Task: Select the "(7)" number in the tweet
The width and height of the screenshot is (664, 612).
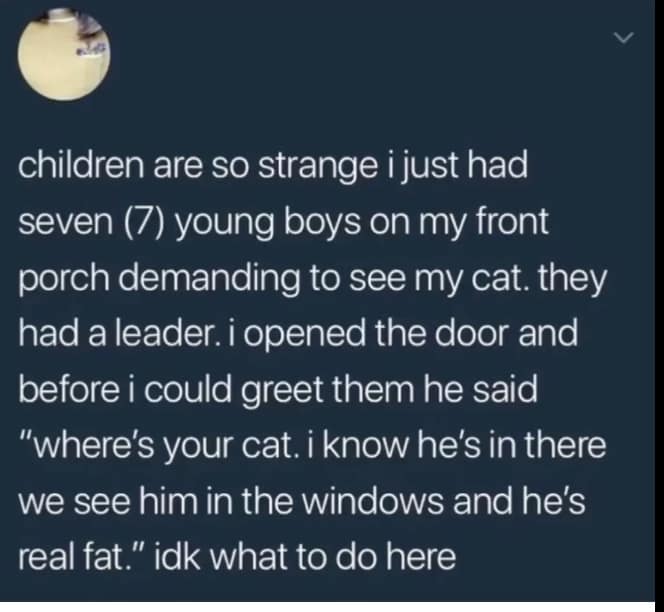Action: (144, 223)
